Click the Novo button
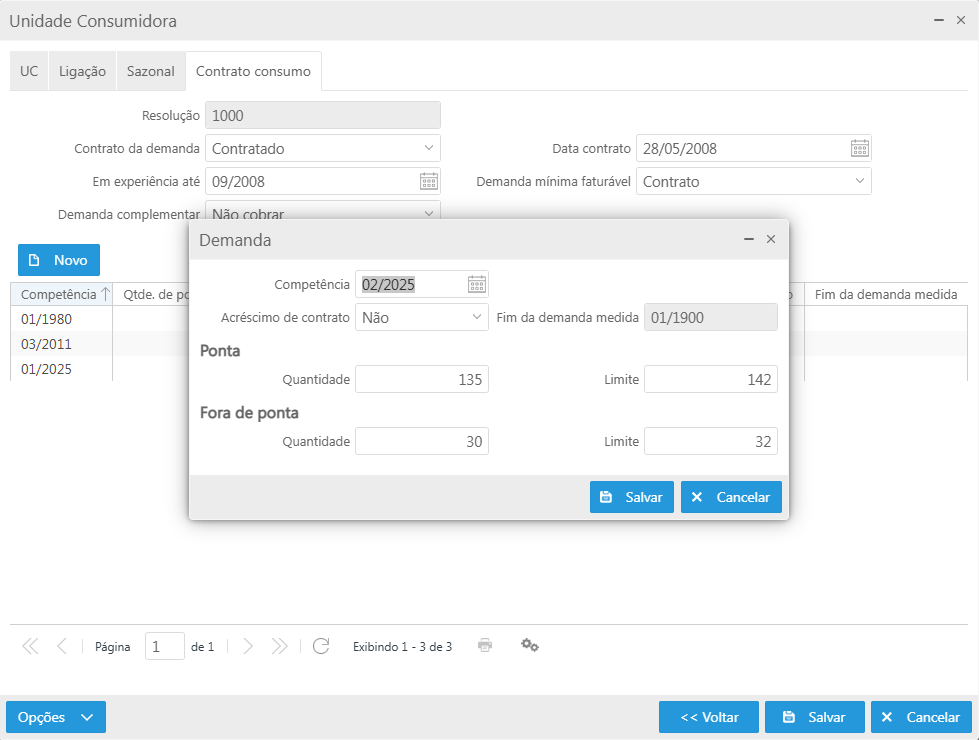Viewport: 979px width, 740px height. (x=59, y=260)
